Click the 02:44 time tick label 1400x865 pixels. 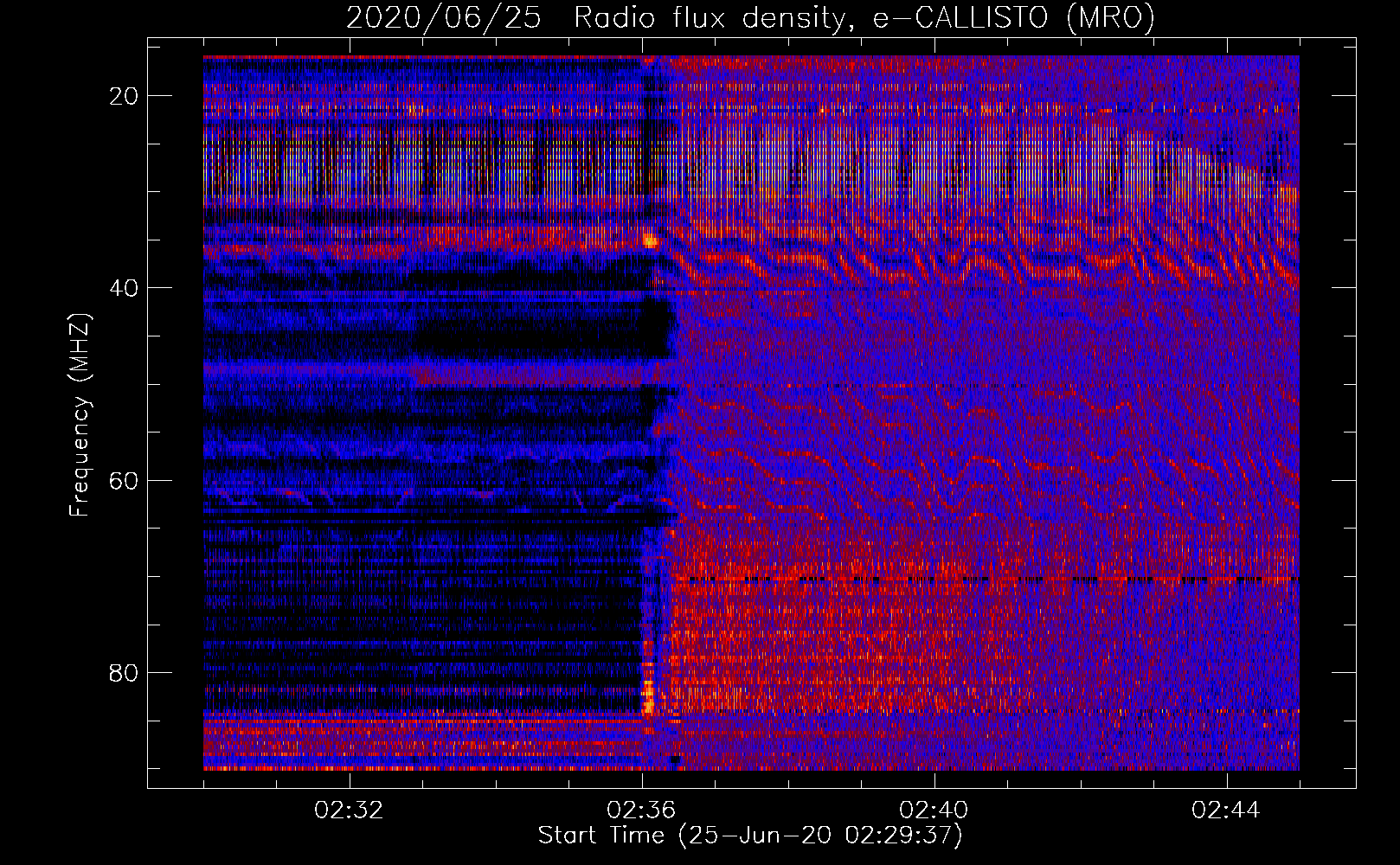[x=1227, y=811]
